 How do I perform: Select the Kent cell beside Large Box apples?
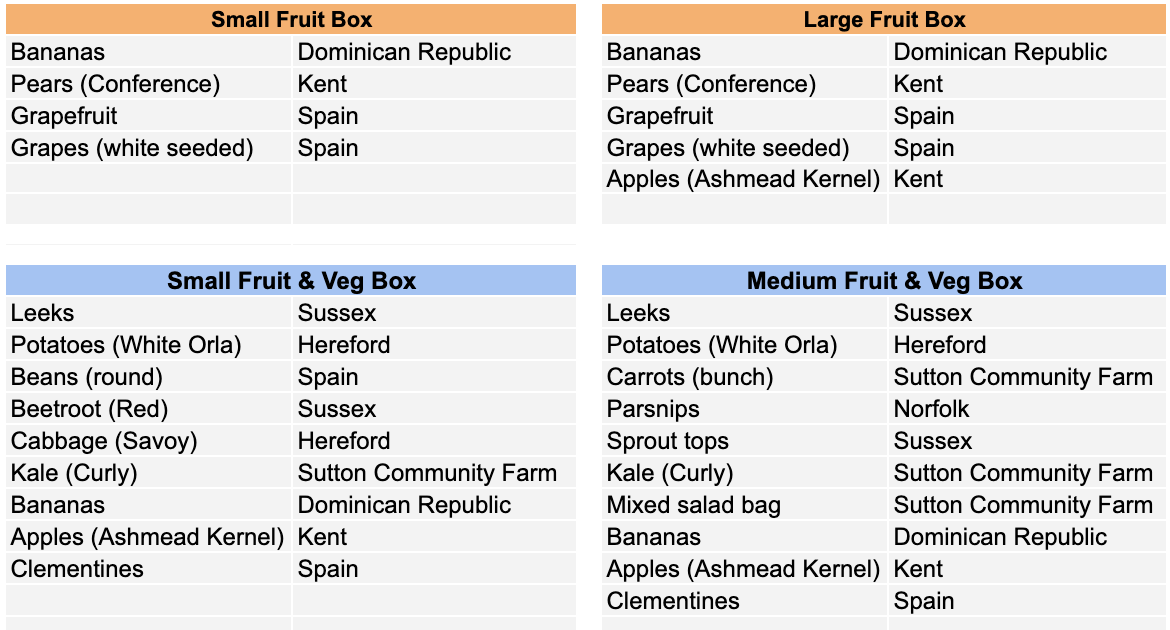coord(1027,179)
